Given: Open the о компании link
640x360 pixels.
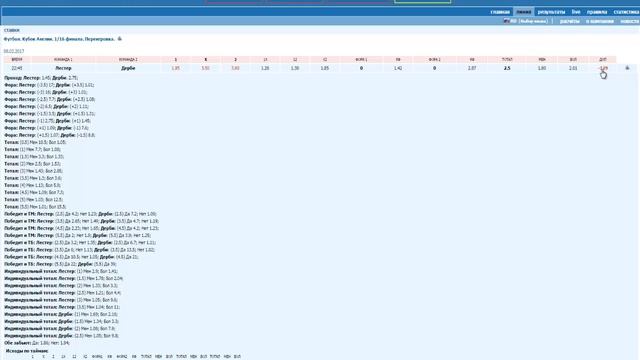Looking at the screenshot, I should coord(600,21).
